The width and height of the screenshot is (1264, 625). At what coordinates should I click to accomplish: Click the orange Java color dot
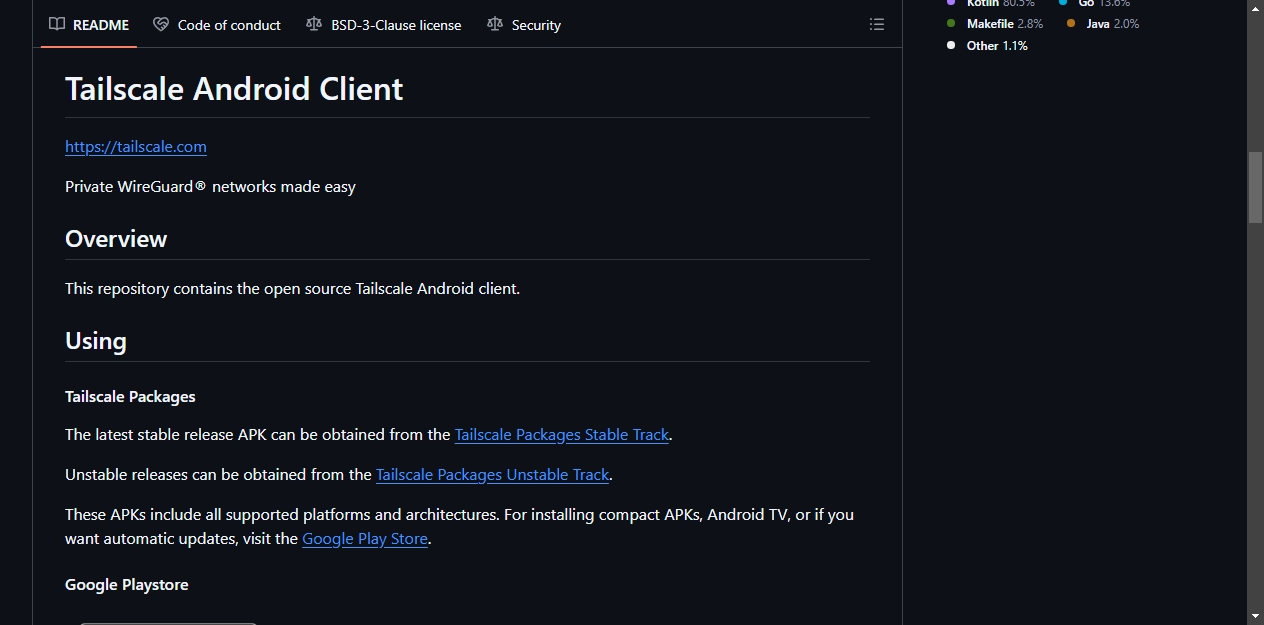click(1071, 24)
